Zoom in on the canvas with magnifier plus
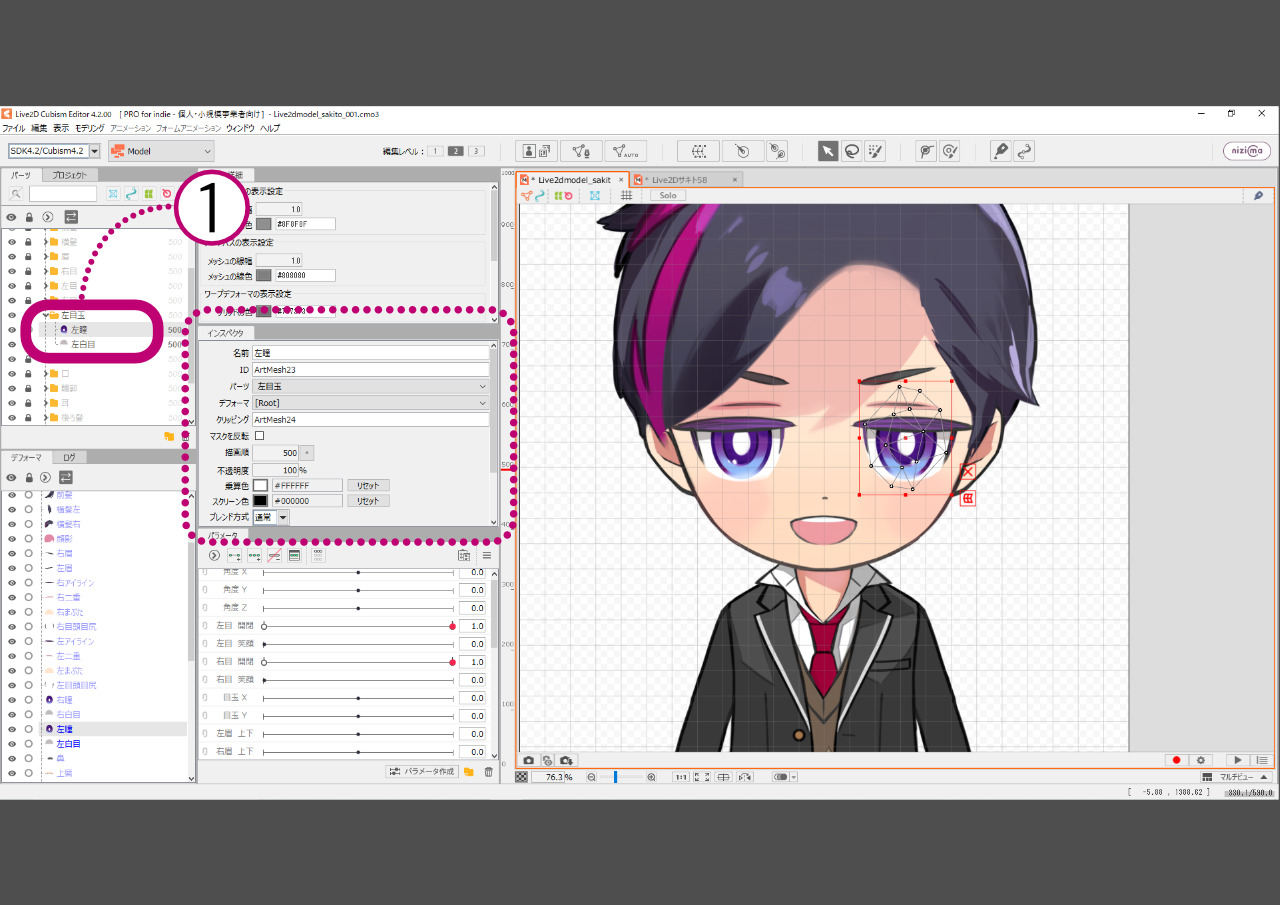This screenshot has height=905, width=1280. (x=651, y=777)
